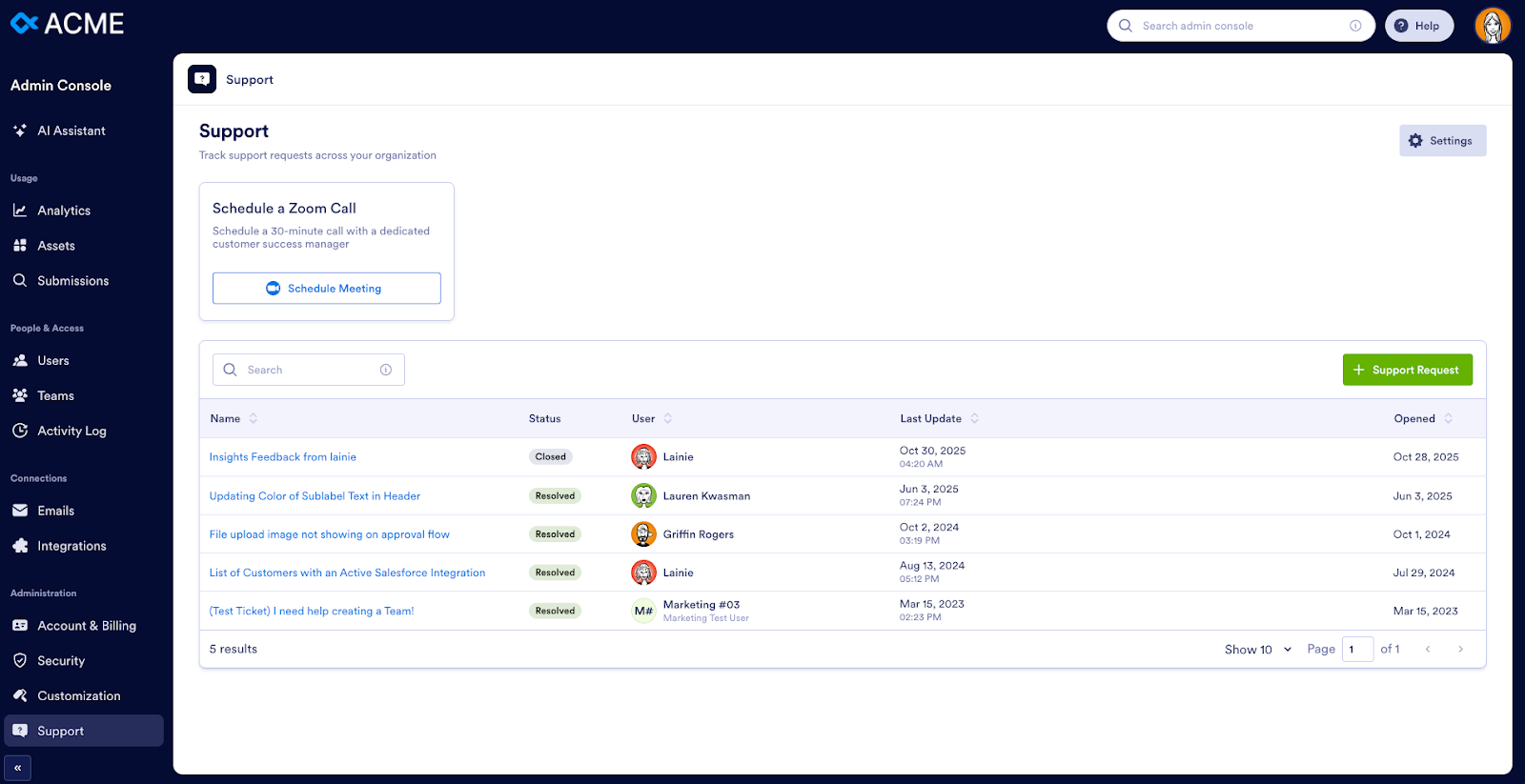1525x784 pixels.
Task: Click the Submissions magnifier icon
Action: coord(20,281)
